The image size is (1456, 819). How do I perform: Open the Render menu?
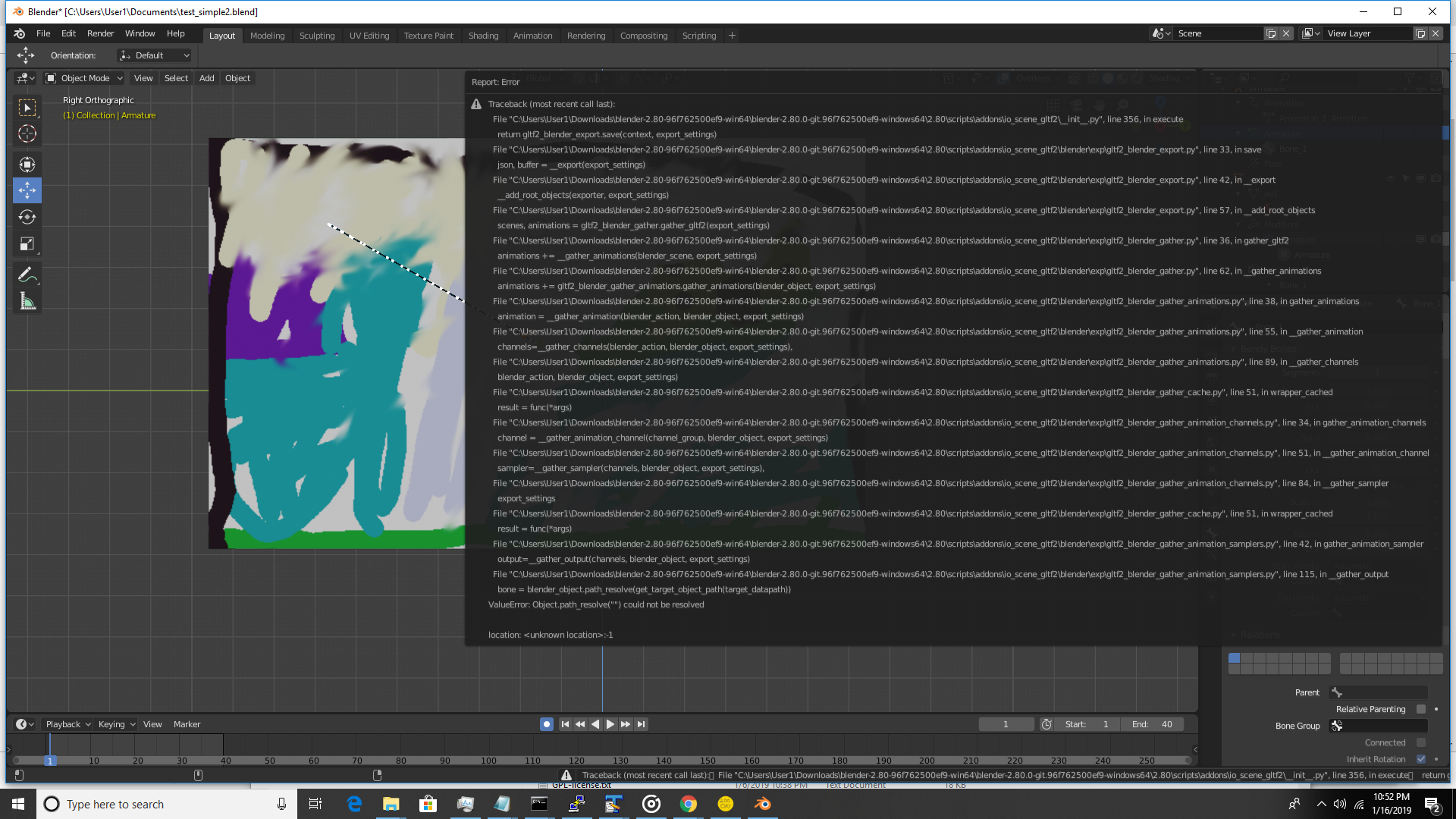click(100, 33)
